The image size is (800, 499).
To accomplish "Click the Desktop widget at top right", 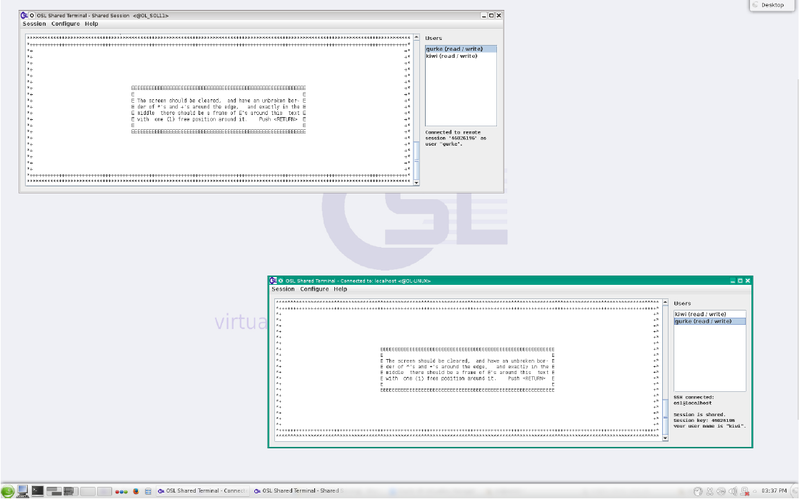I will (x=771, y=5).
